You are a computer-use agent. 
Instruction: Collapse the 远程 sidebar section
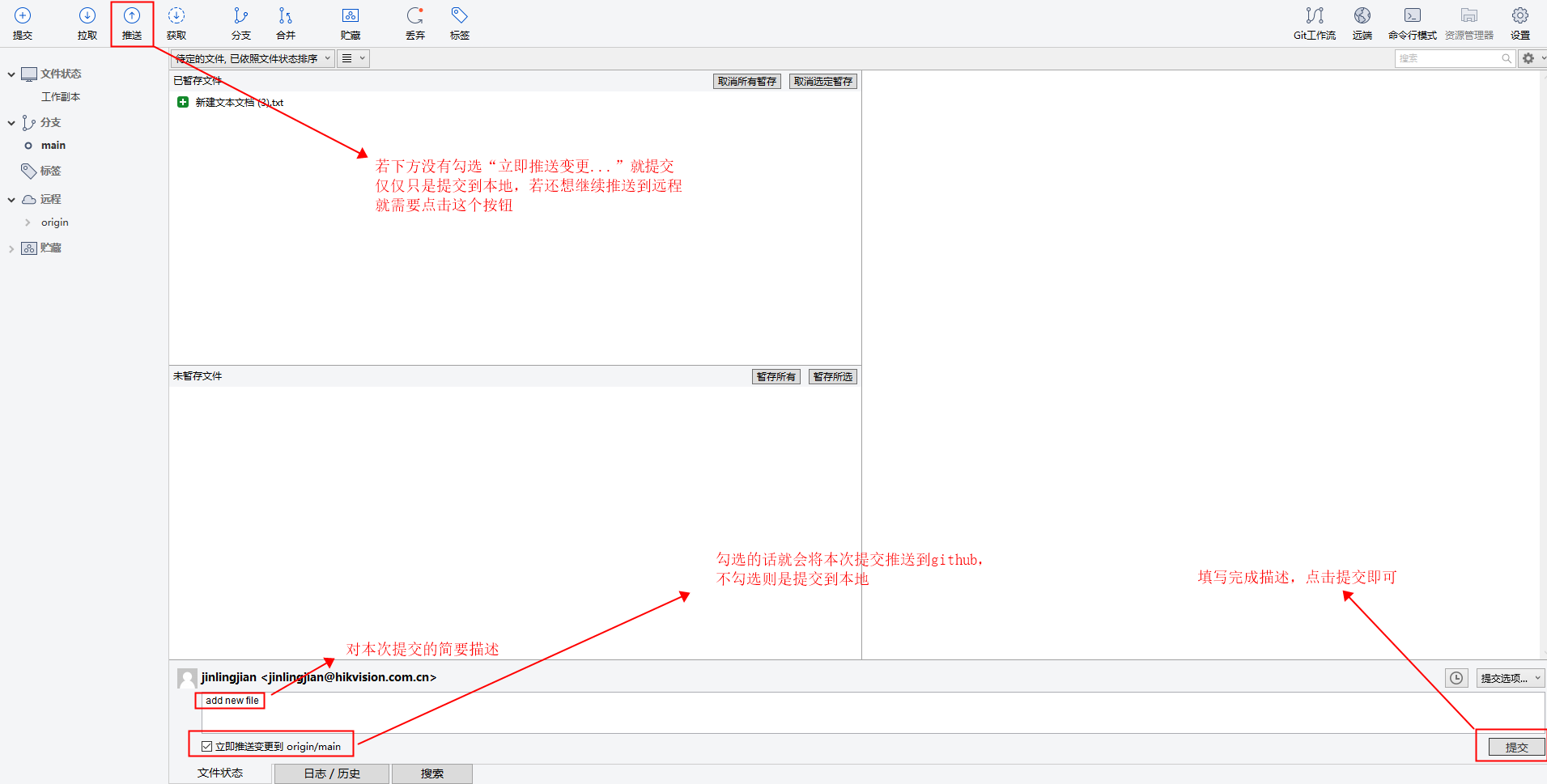pos(11,200)
